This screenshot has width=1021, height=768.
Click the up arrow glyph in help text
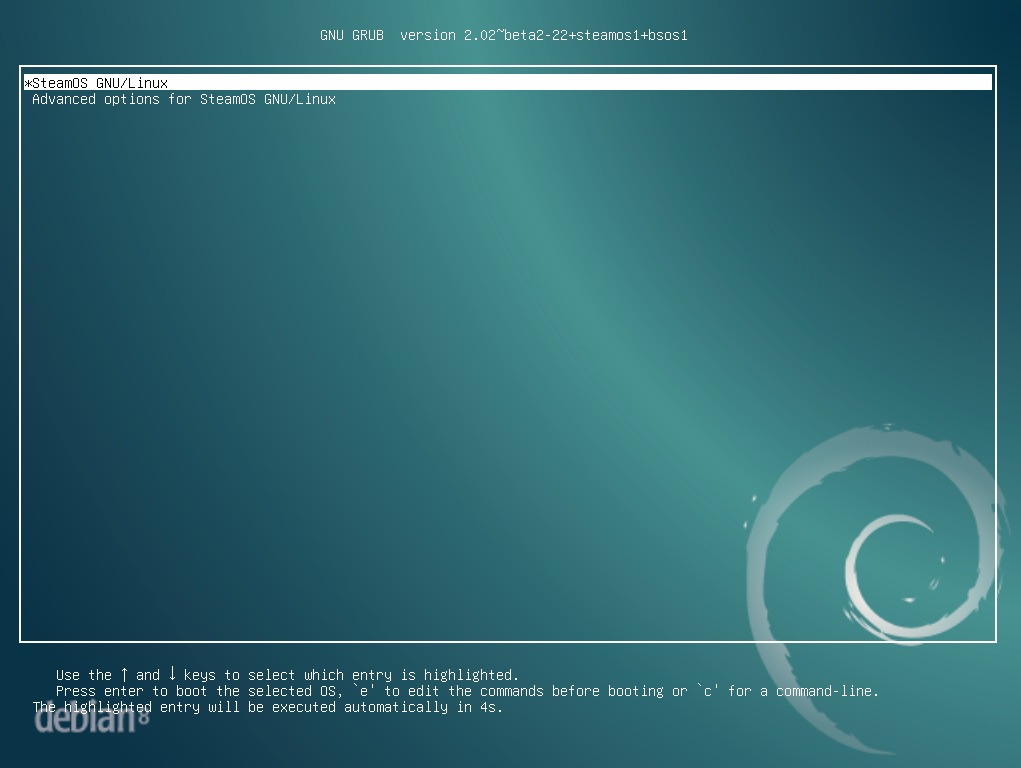(x=124, y=674)
